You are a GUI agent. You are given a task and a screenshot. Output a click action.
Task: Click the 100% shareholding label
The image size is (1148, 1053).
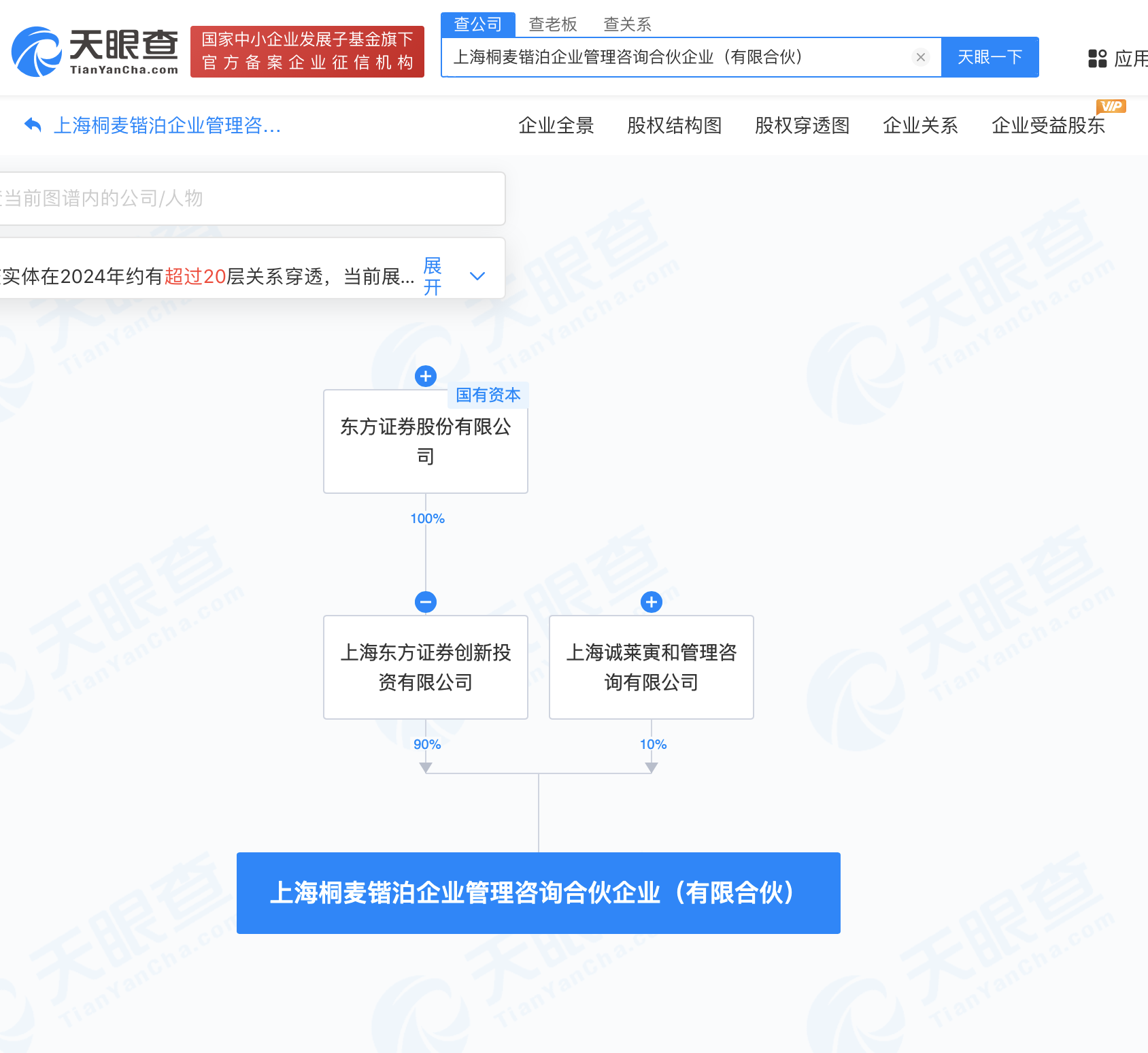pos(428,518)
